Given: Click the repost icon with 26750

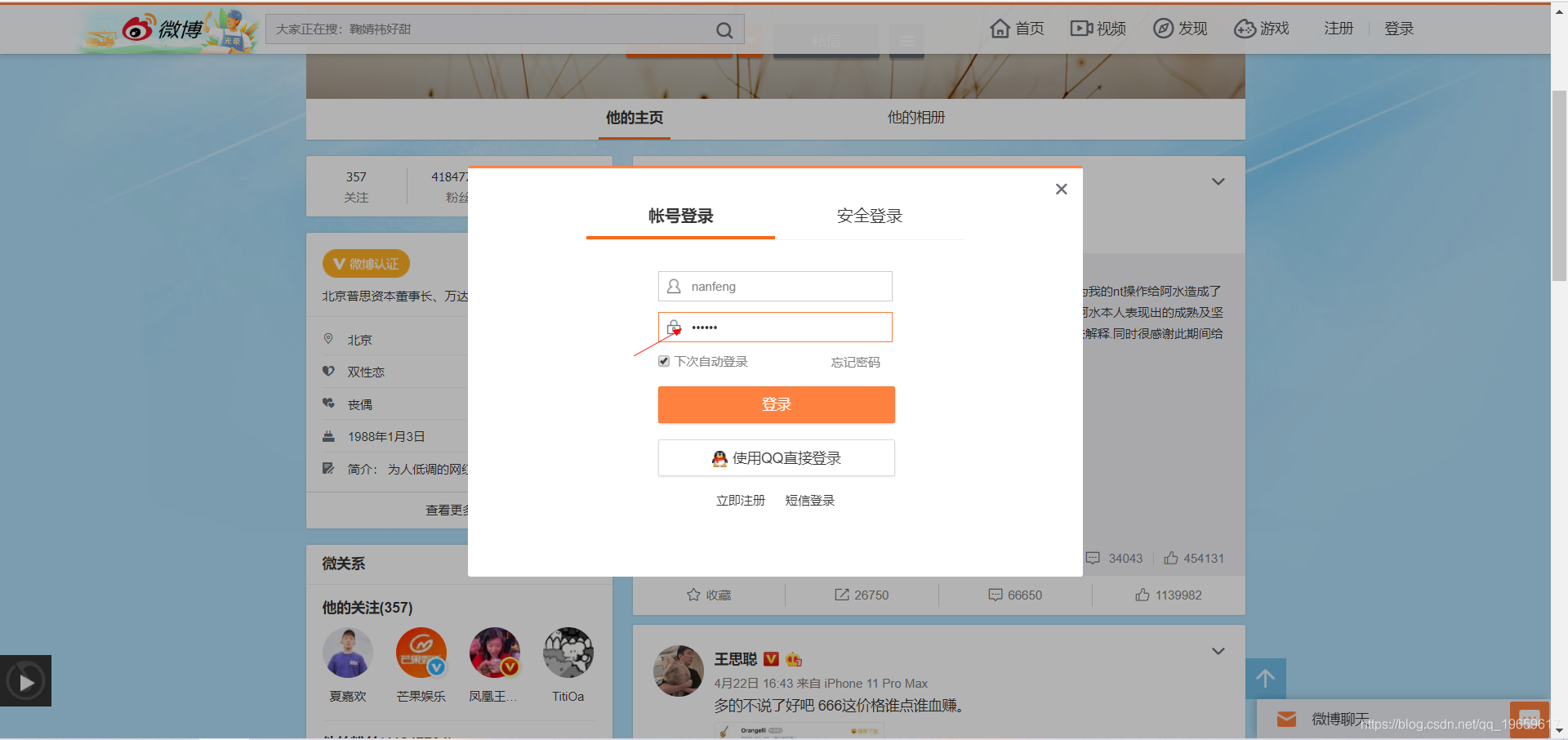Looking at the screenshot, I should 842,595.
